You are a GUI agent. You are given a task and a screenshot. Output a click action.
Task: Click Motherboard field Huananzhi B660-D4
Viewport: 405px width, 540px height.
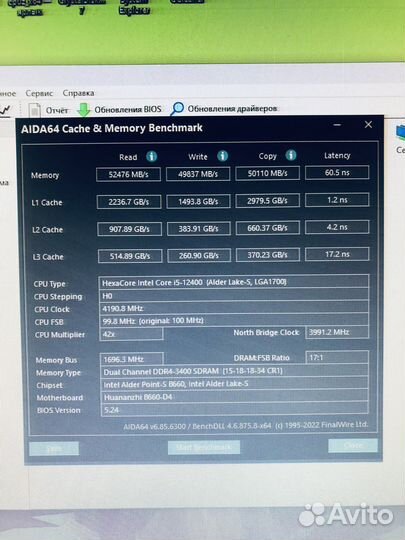coord(235,396)
